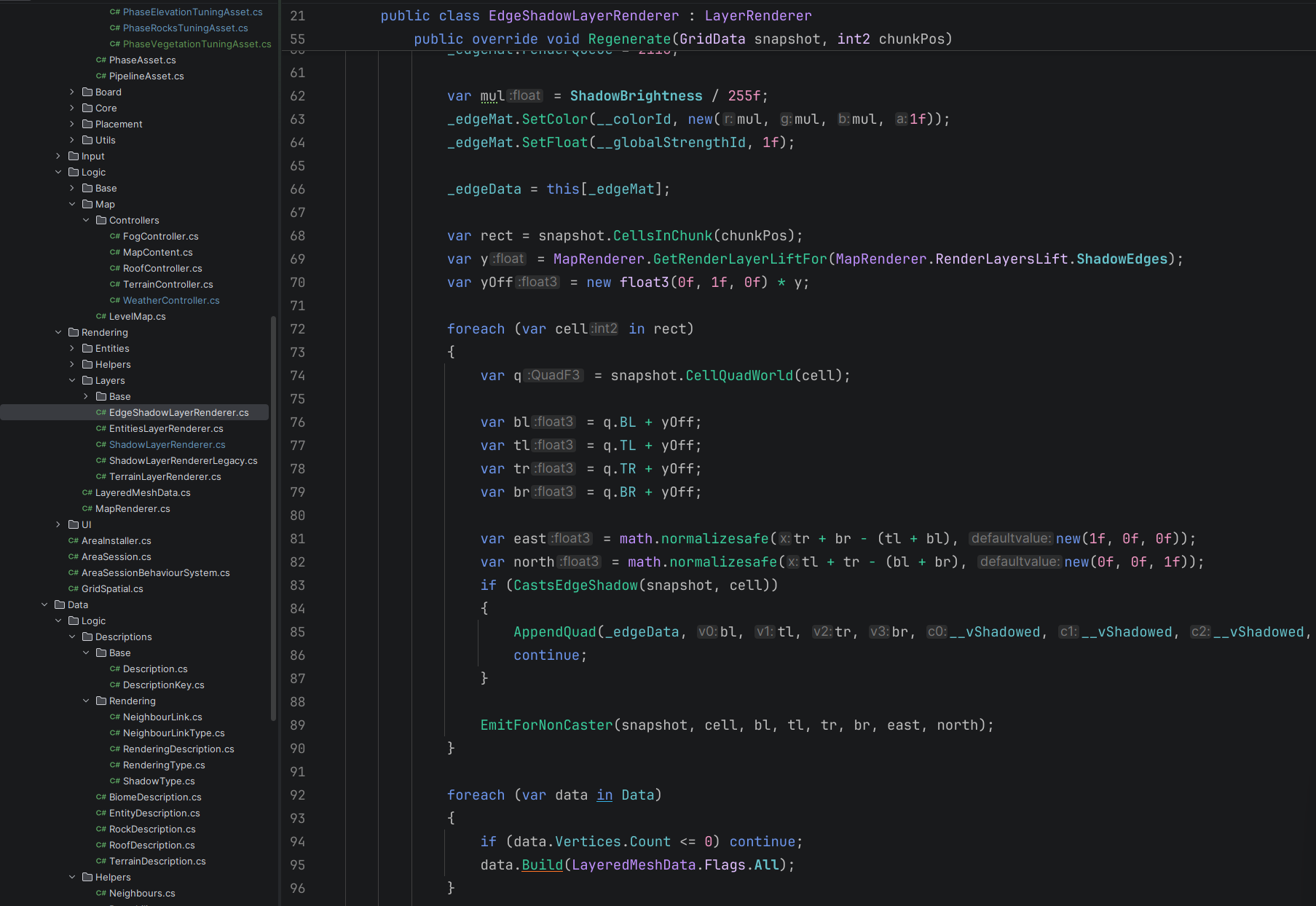The image size is (1316, 906).
Task: Open Neighbours.cs file
Action: (142, 894)
